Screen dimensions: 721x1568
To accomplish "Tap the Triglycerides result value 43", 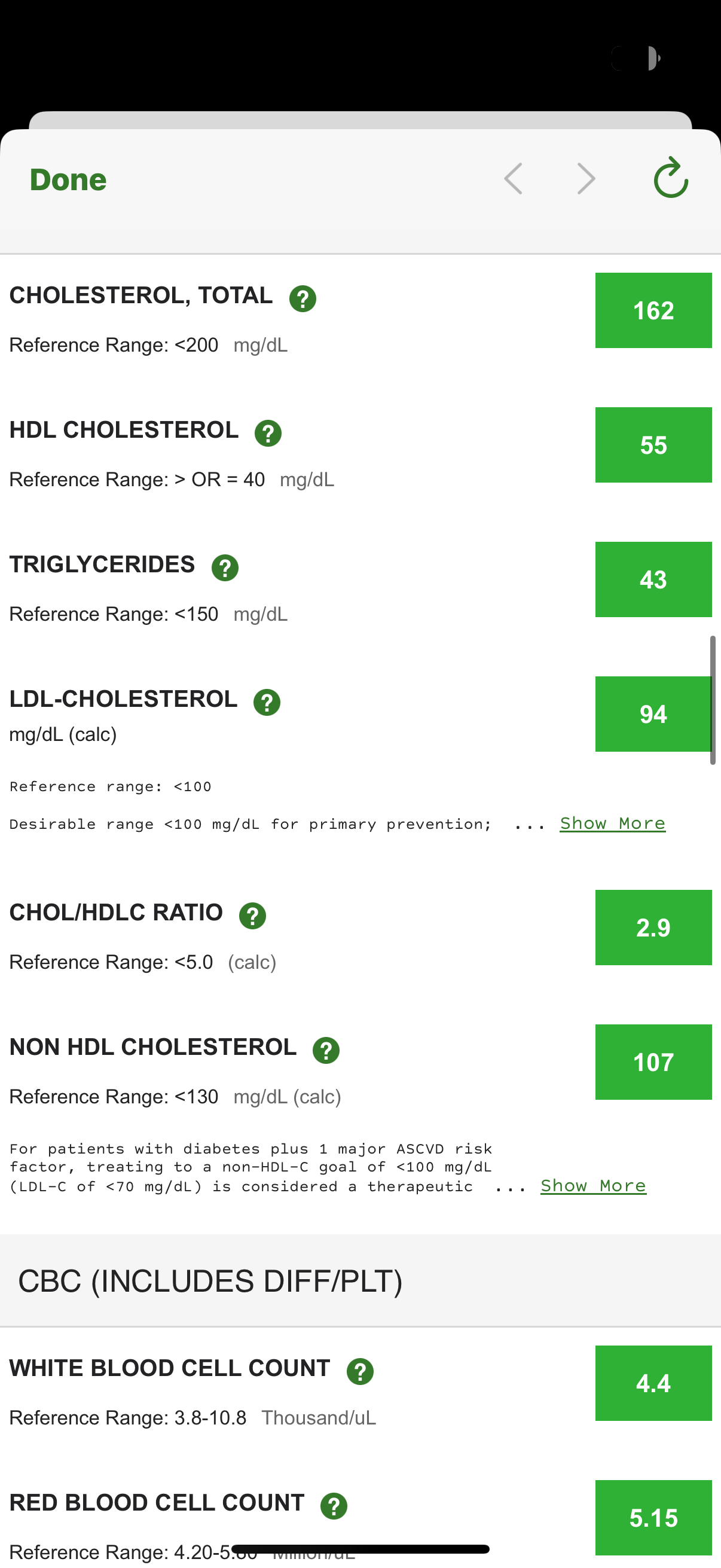I will click(x=653, y=579).
